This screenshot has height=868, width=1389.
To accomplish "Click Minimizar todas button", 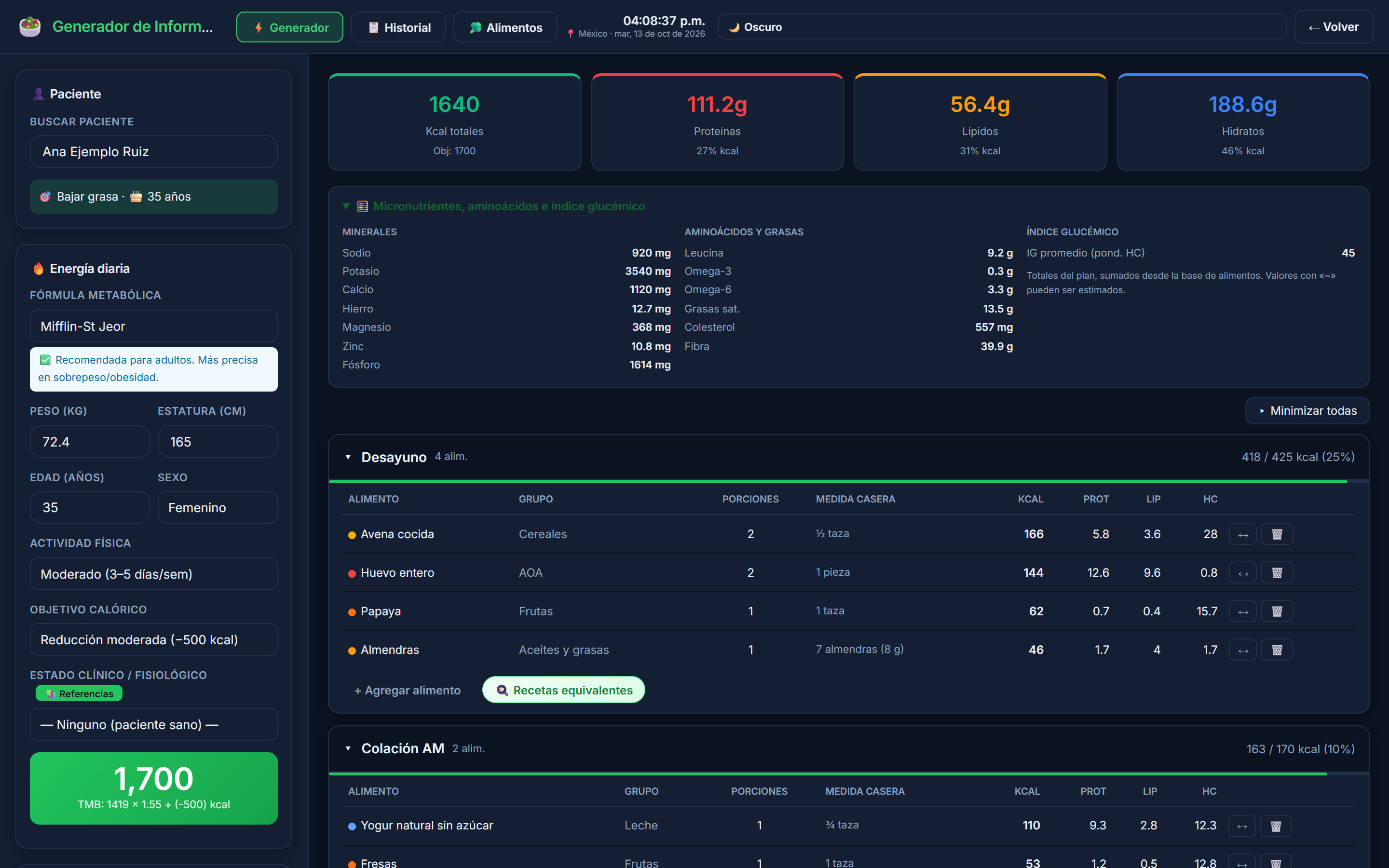I will [1307, 411].
